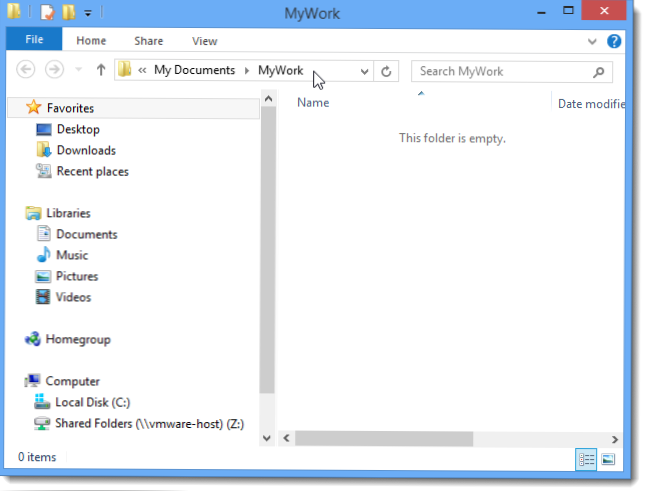Viewport: 645px width, 491px height.
Task: Open the File menu
Action: click(x=33, y=41)
